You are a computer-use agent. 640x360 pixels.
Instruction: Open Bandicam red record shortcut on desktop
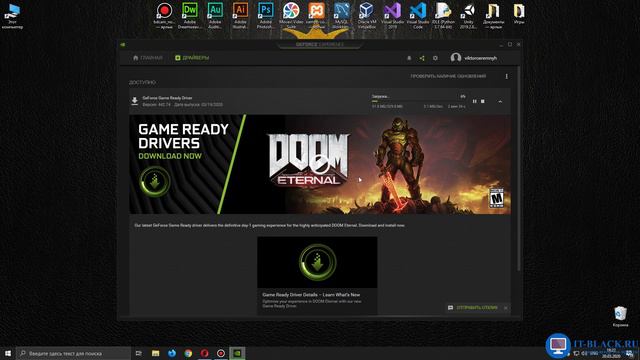pyautogui.click(x=164, y=16)
